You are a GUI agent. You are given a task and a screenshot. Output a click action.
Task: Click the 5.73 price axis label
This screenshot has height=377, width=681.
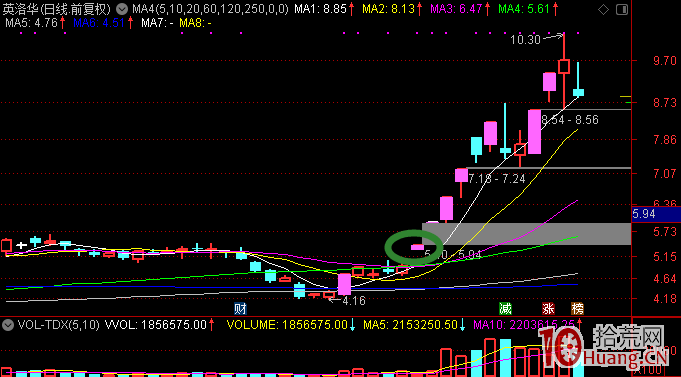point(665,232)
